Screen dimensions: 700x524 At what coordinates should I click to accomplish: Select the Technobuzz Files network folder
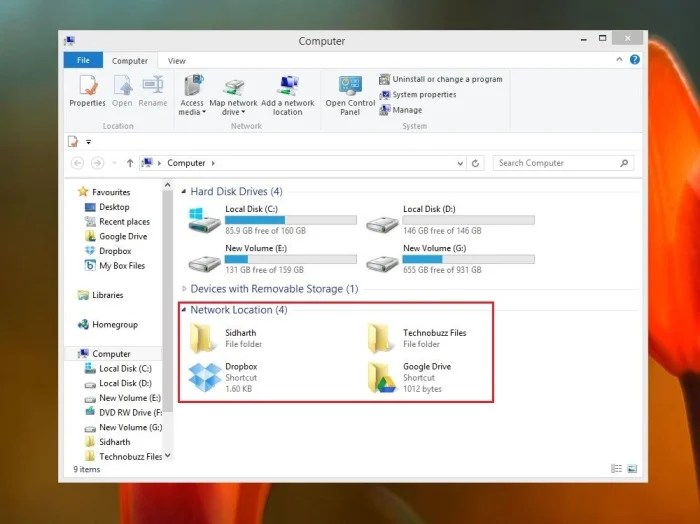(417, 338)
